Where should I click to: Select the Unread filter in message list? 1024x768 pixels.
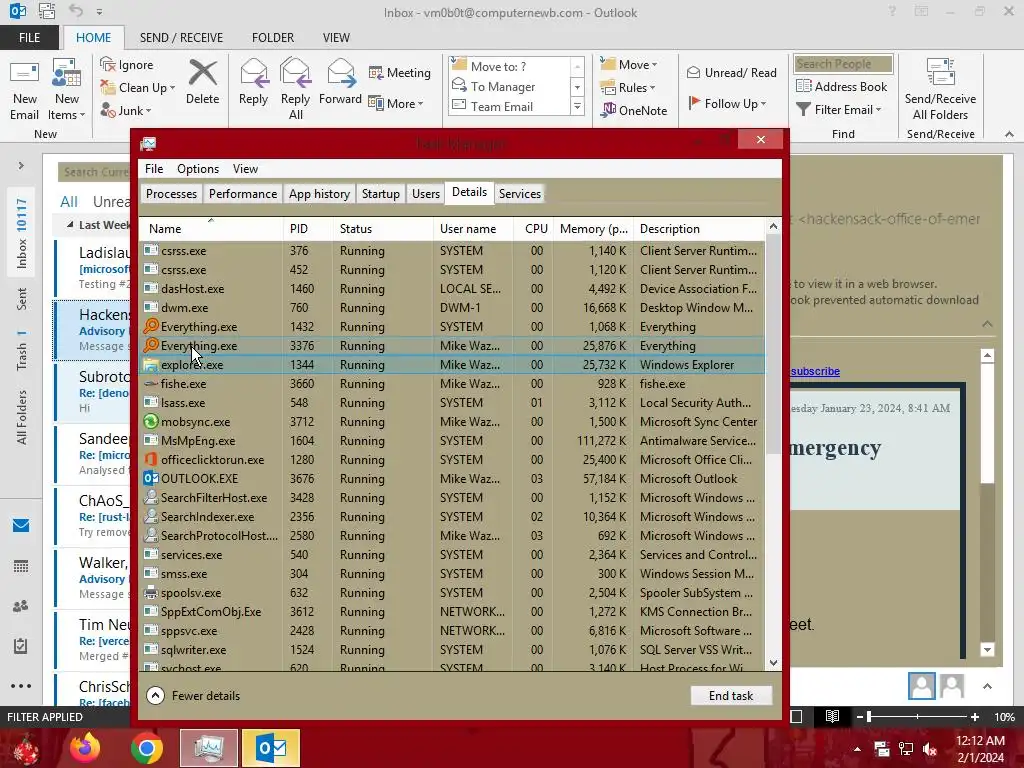click(x=112, y=202)
